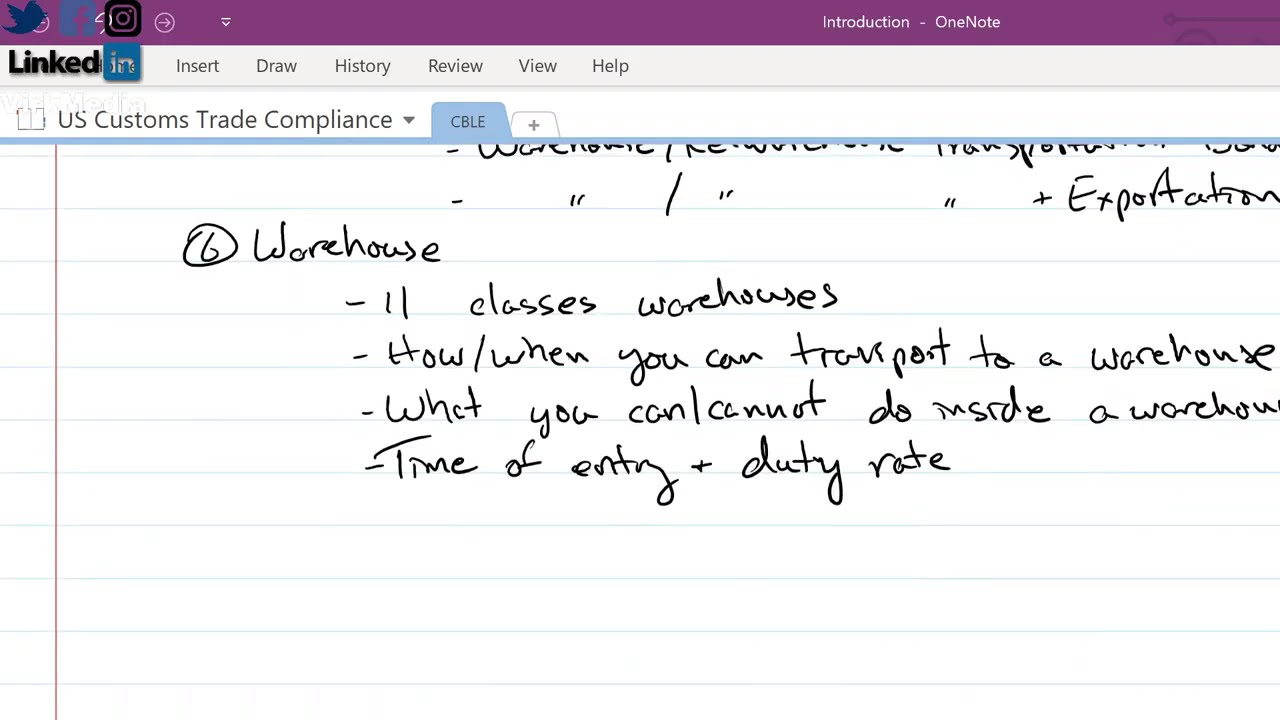Viewport: 1280px width, 720px height.
Task: Select the Review ribbon tab
Action: point(455,66)
